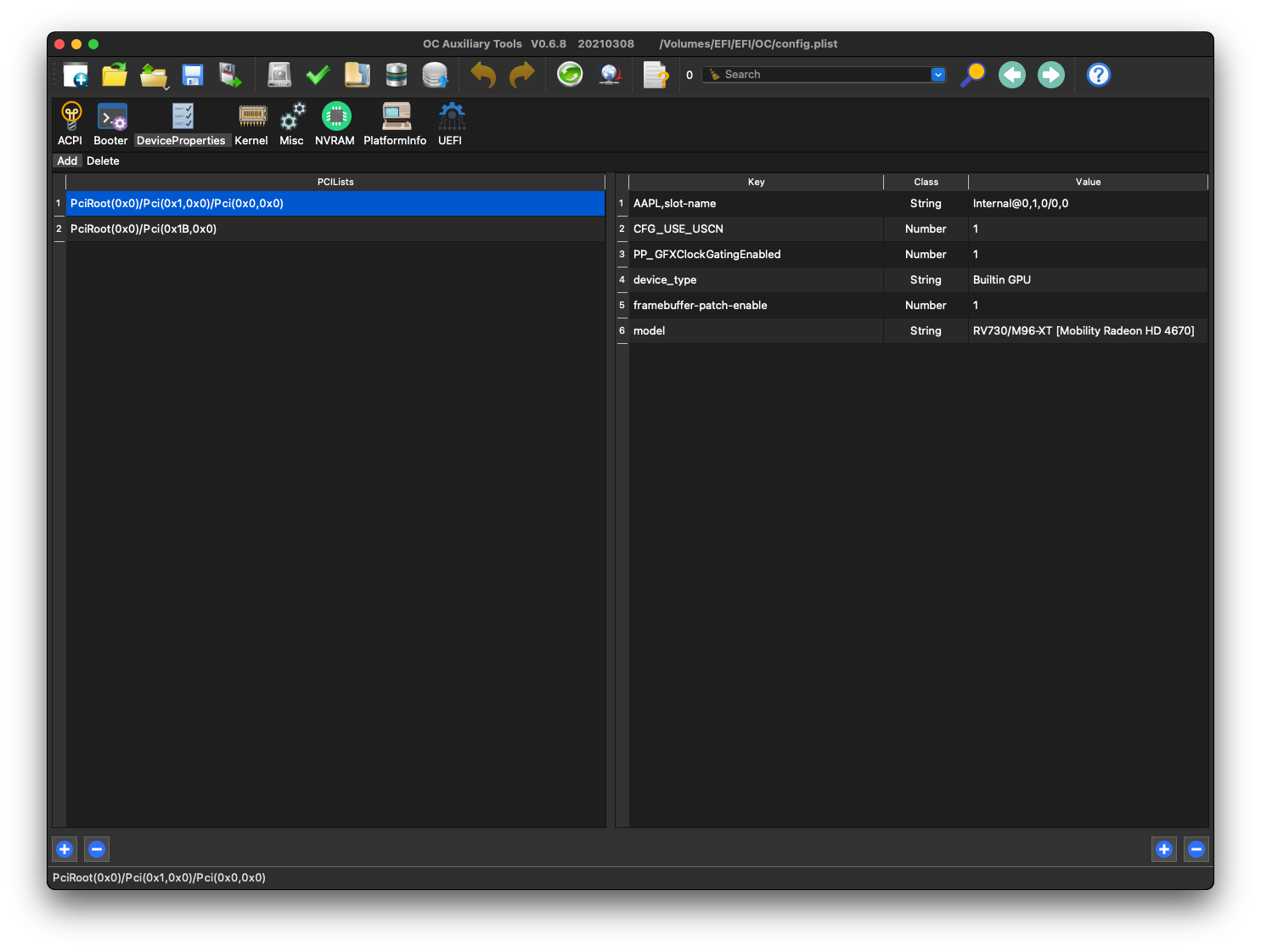Click the new document icon with plus
Screen dimensions: 1261x952
point(76,76)
